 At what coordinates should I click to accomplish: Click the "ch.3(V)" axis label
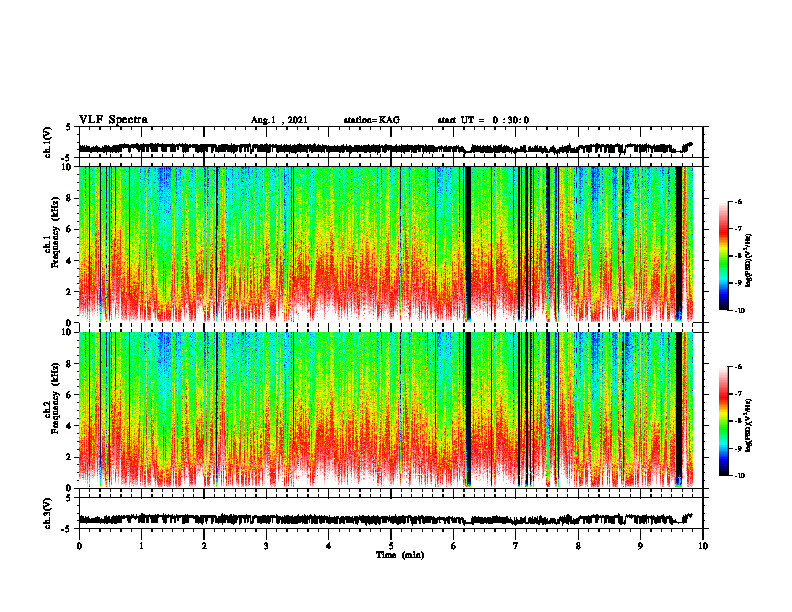pos(48,513)
